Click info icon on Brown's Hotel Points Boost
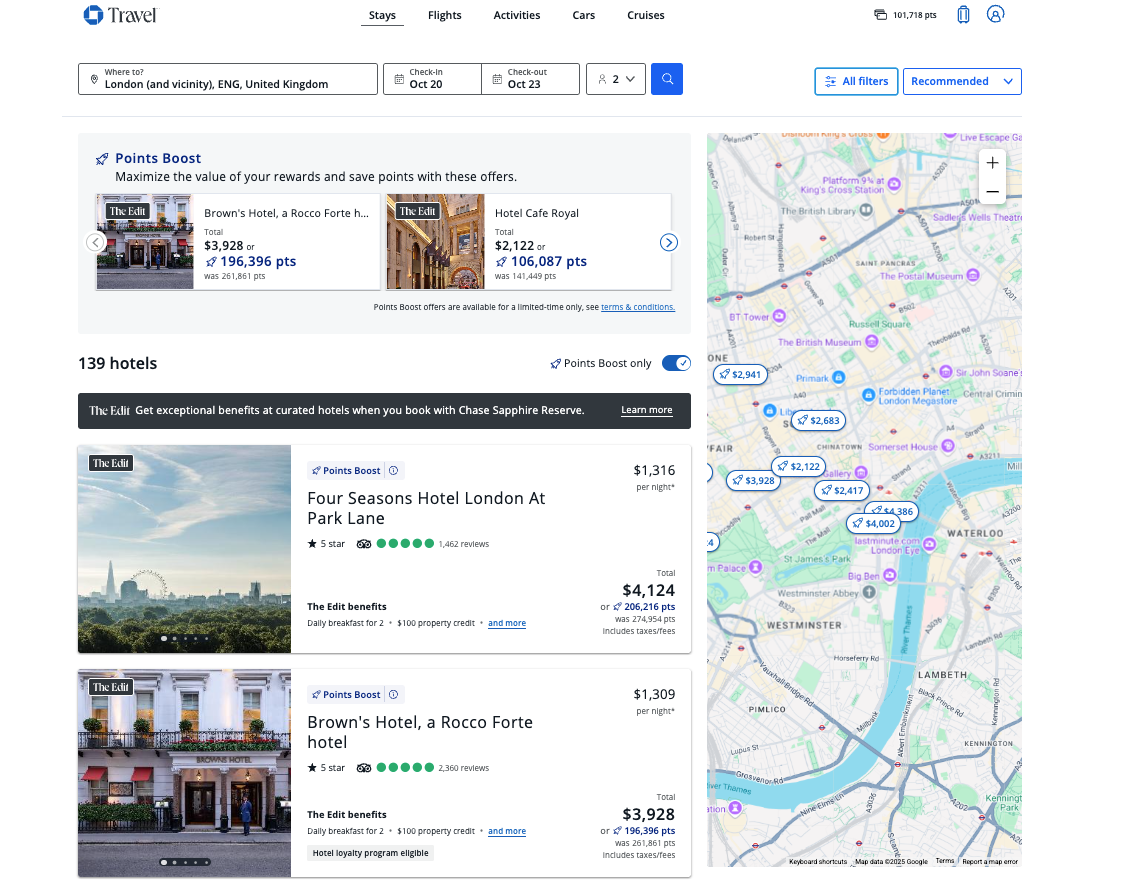The image size is (1144, 884). coord(394,694)
